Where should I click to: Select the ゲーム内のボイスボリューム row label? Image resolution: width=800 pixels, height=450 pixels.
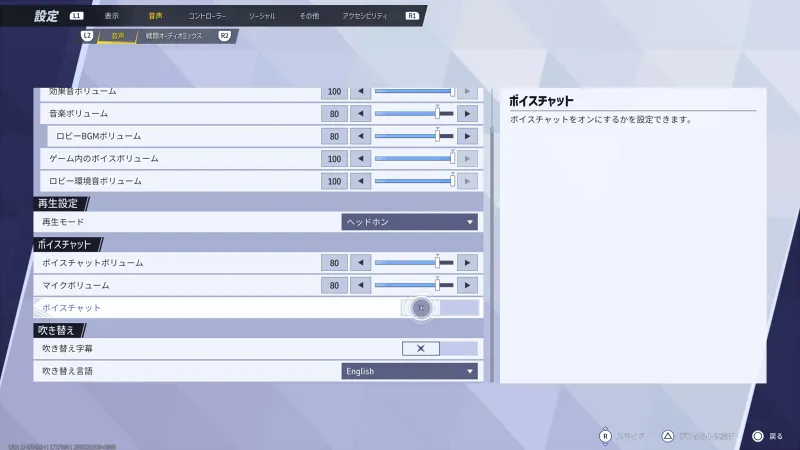point(104,159)
